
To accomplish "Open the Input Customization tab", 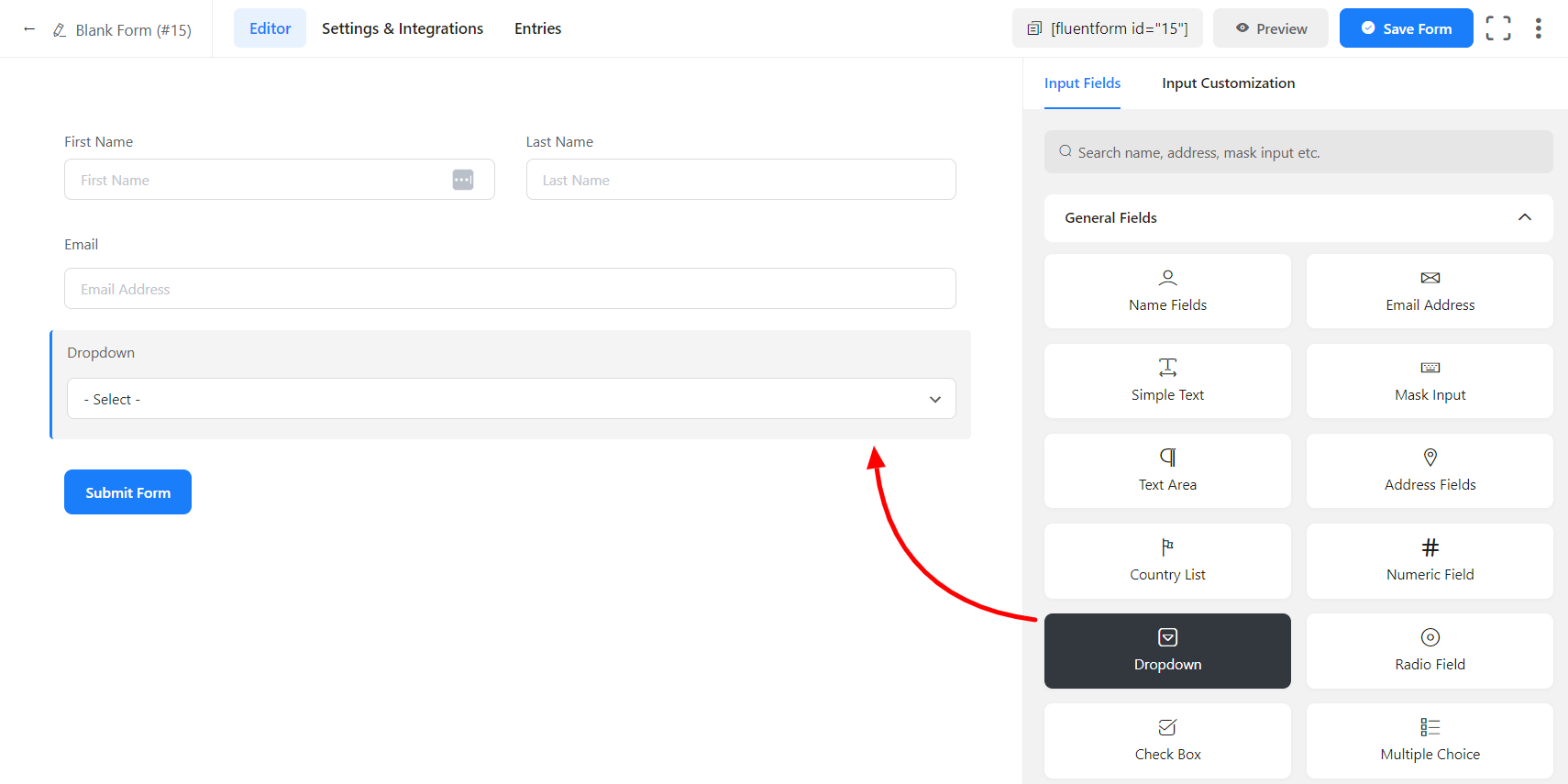I will pyautogui.click(x=1228, y=83).
